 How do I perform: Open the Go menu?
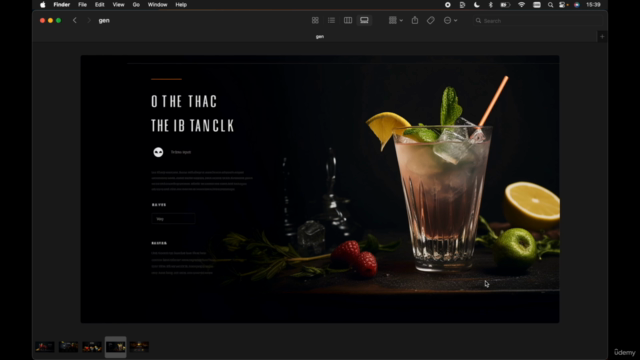136,5
